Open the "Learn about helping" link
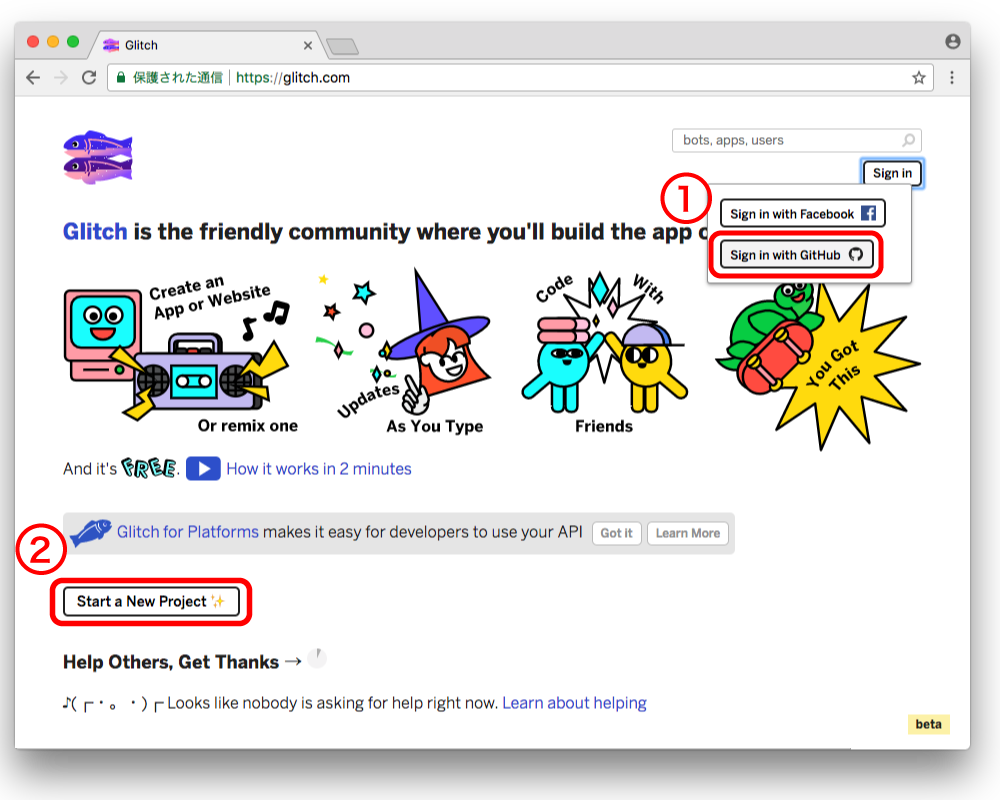 pos(574,703)
